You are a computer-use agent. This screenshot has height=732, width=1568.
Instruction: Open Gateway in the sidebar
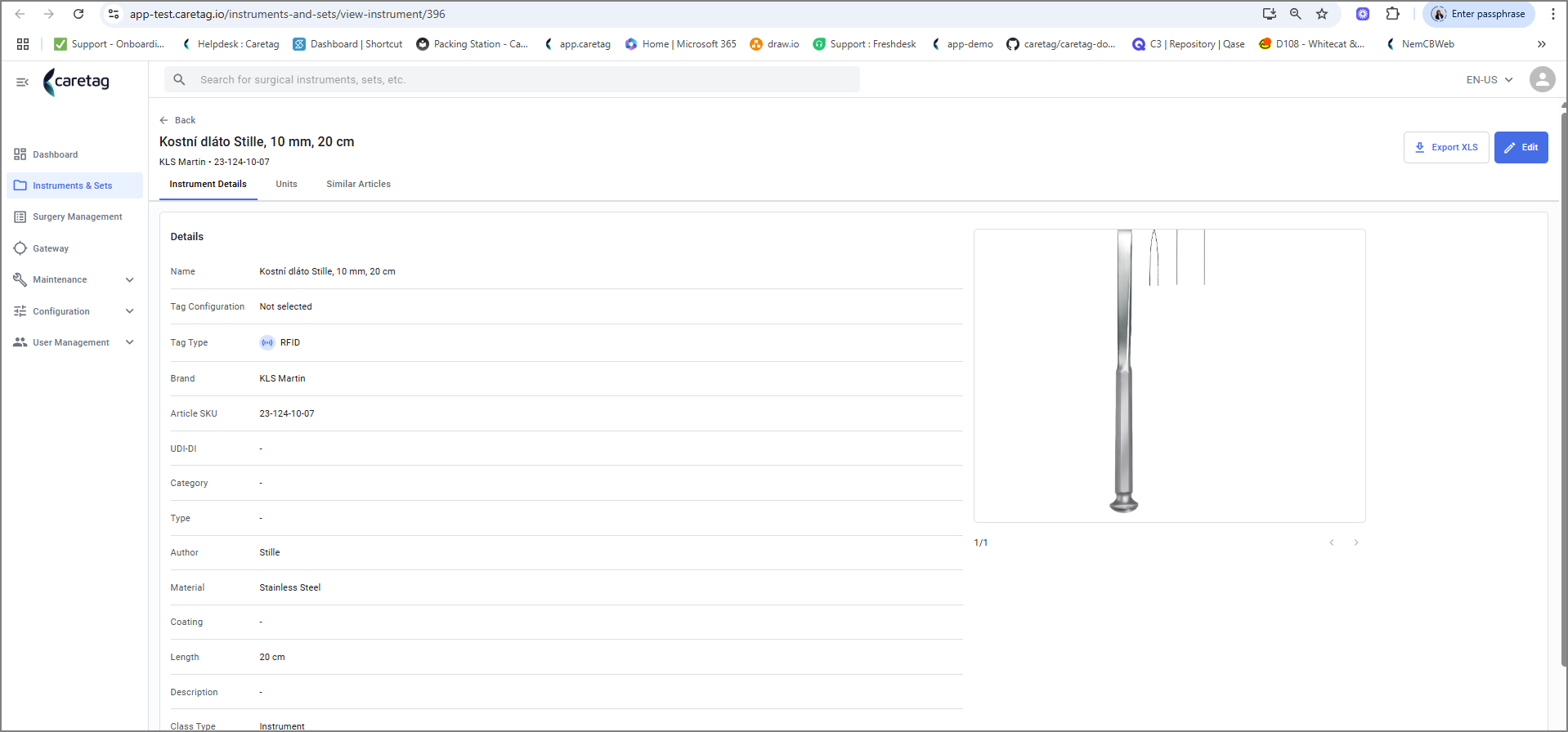pyautogui.click(x=74, y=248)
